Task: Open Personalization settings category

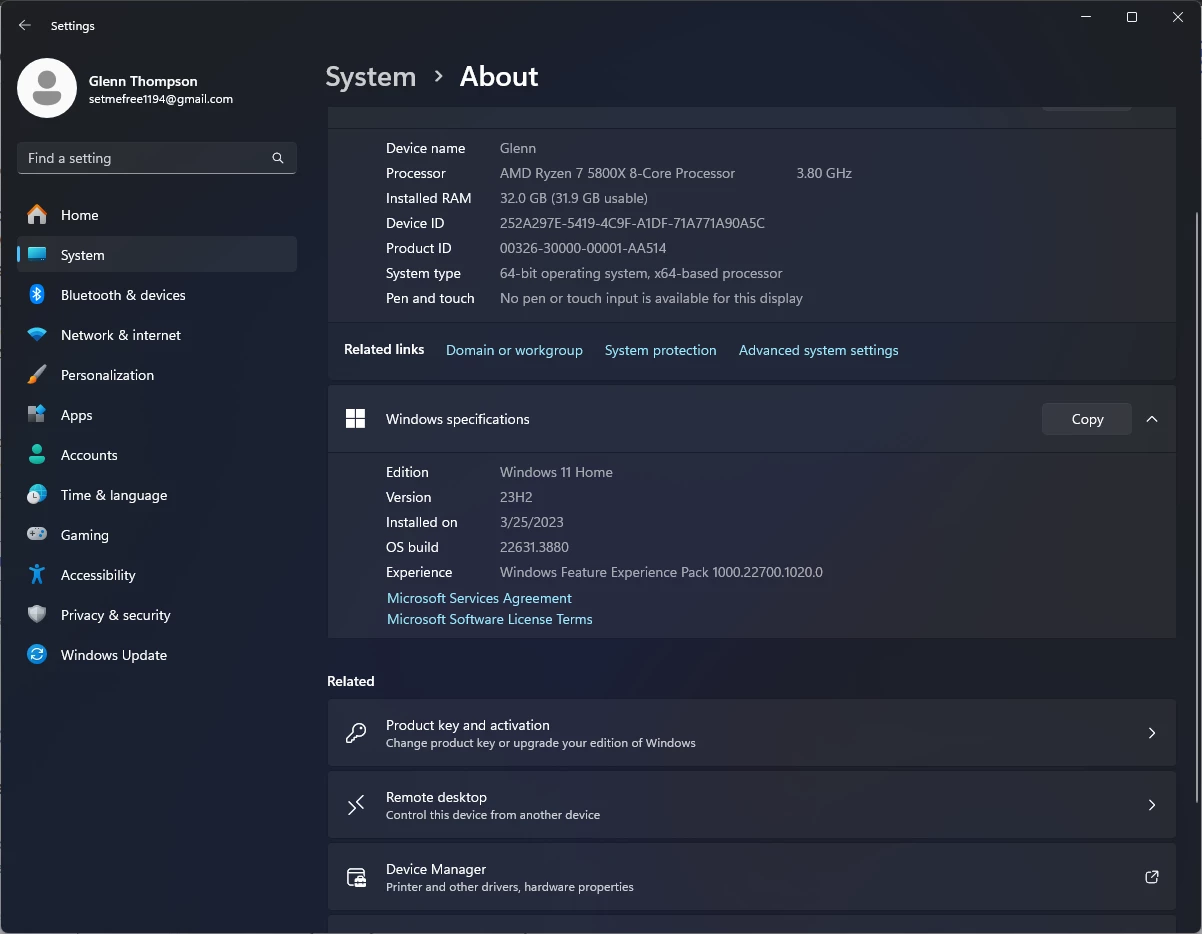Action: click(157, 375)
